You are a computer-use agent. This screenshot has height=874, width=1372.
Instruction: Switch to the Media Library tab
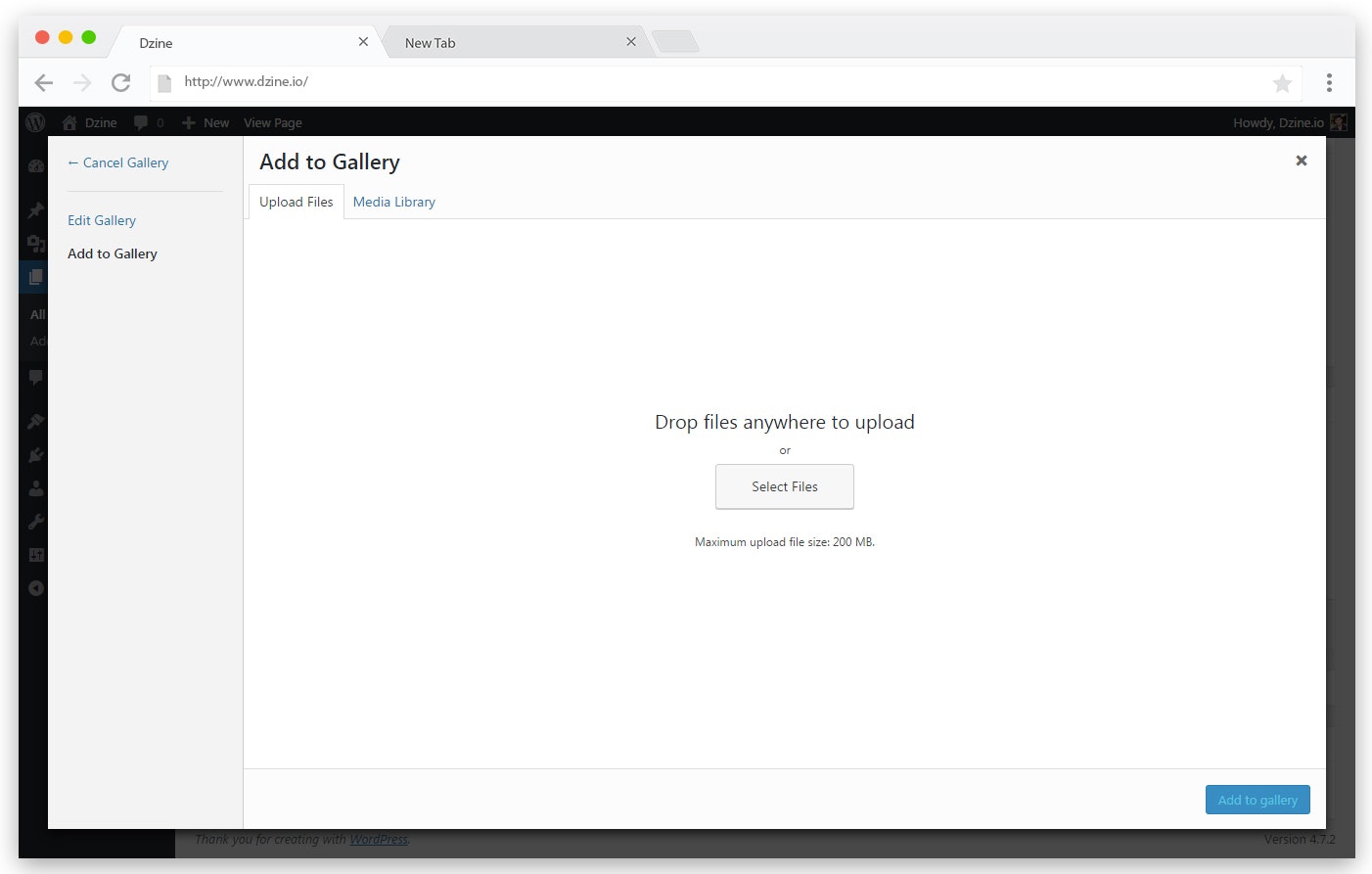pos(393,202)
